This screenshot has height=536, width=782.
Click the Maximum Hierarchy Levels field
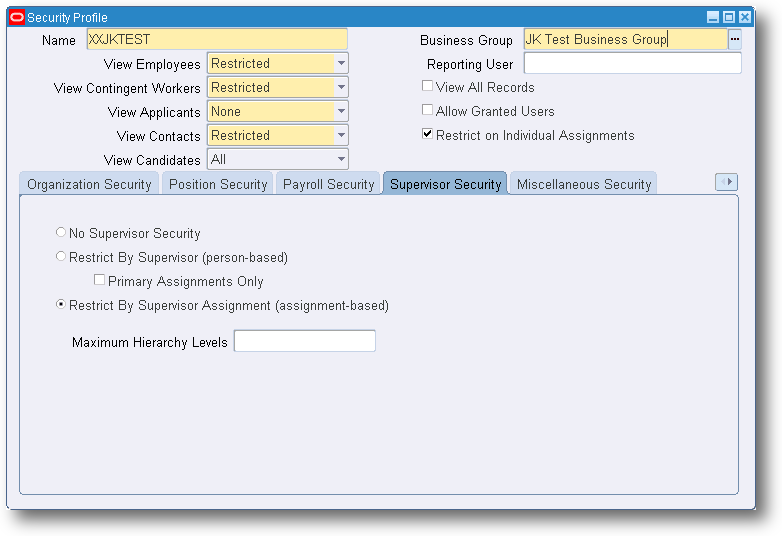(305, 341)
